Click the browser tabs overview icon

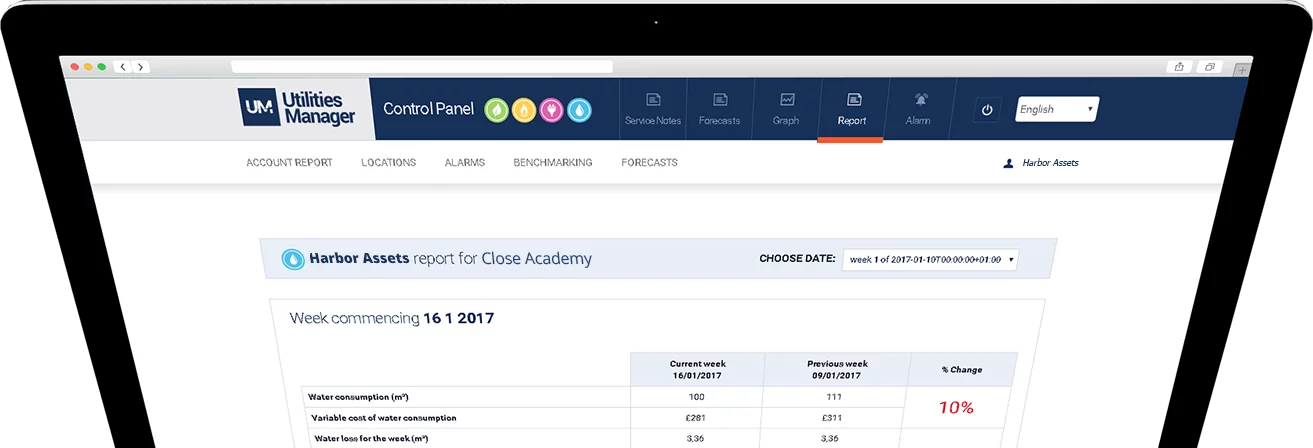coord(1210,67)
